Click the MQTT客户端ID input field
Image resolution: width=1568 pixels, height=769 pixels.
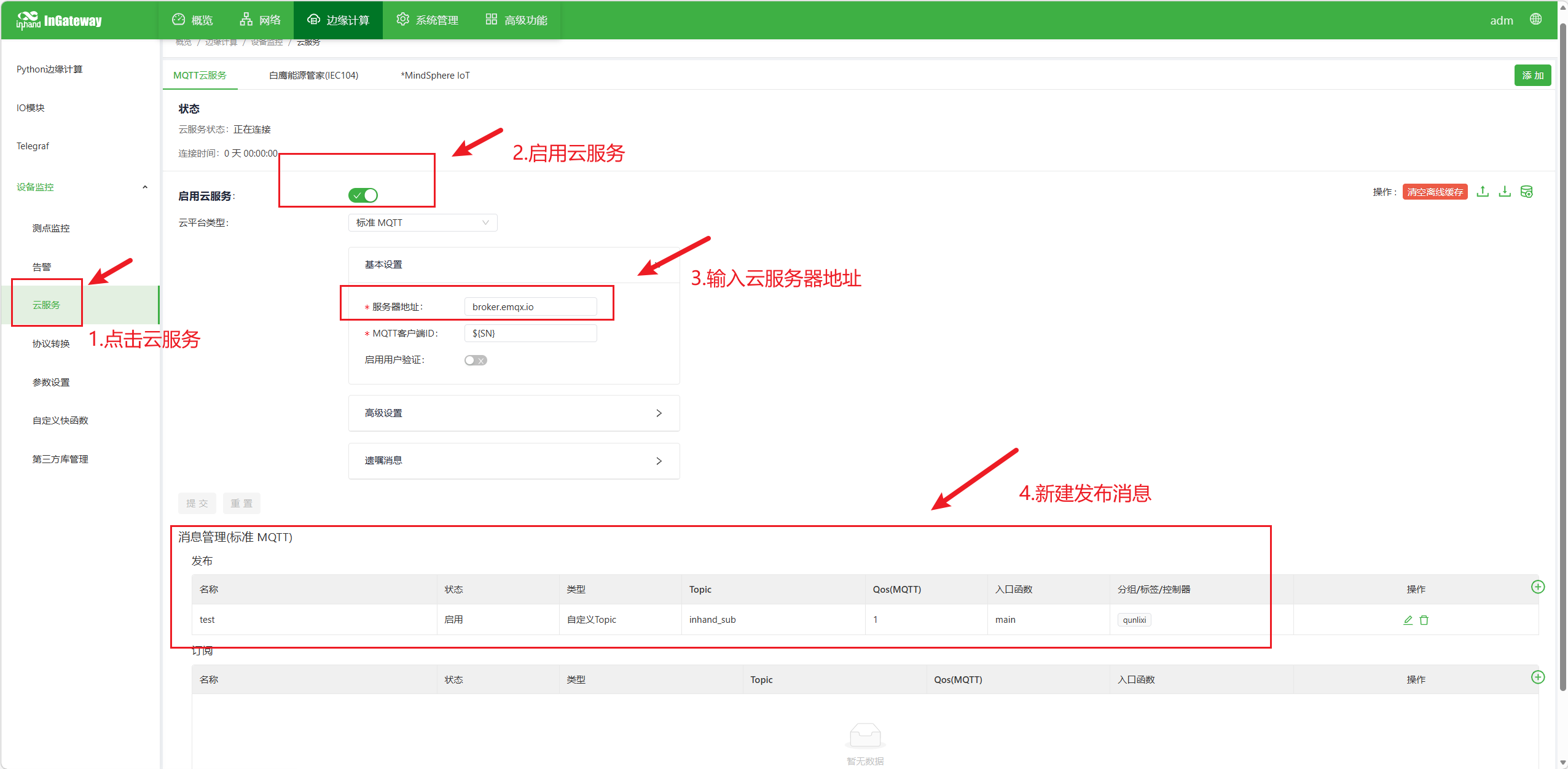click(531, 334)
